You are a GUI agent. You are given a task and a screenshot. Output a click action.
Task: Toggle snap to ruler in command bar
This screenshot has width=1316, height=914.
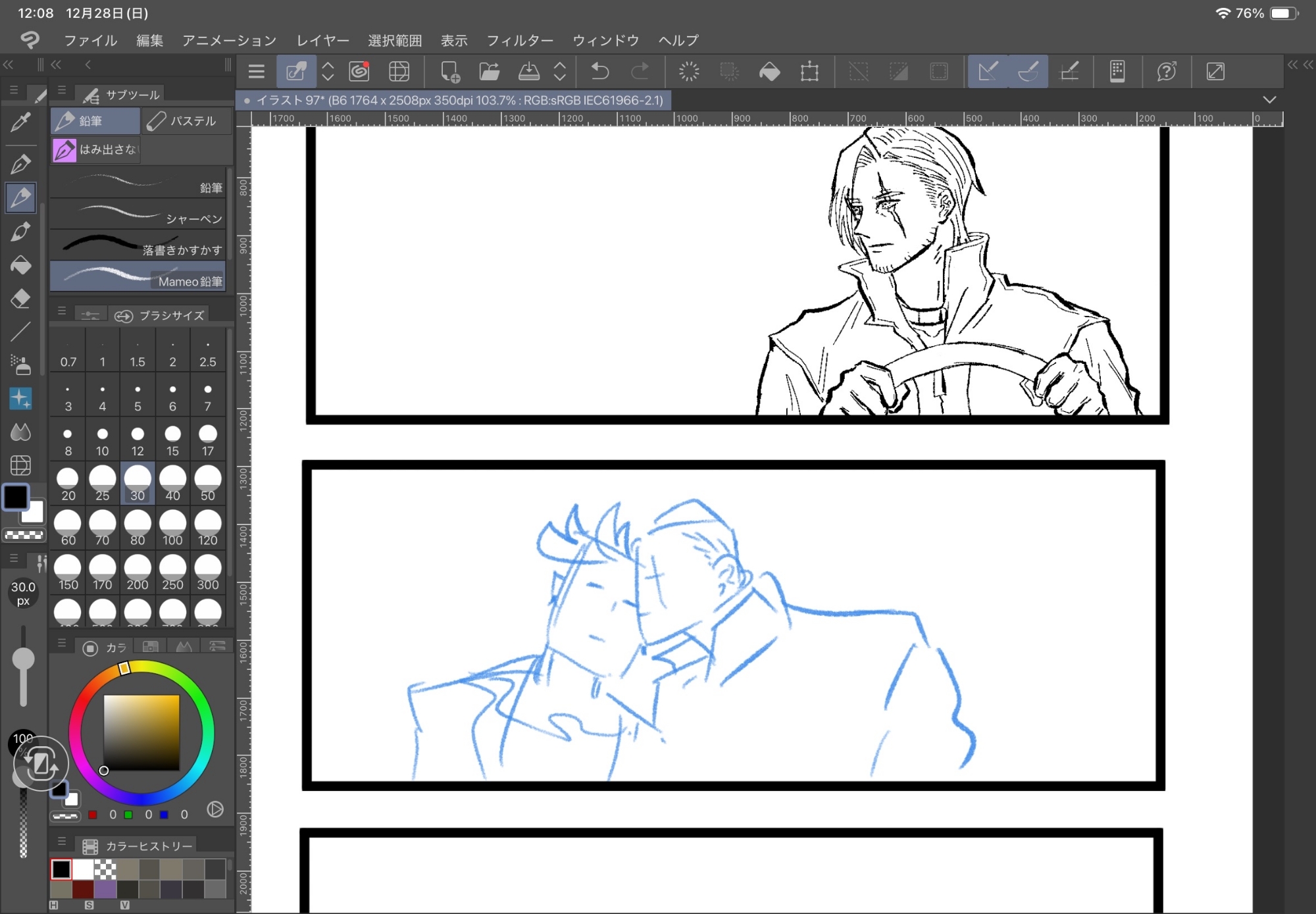[988, 71]
